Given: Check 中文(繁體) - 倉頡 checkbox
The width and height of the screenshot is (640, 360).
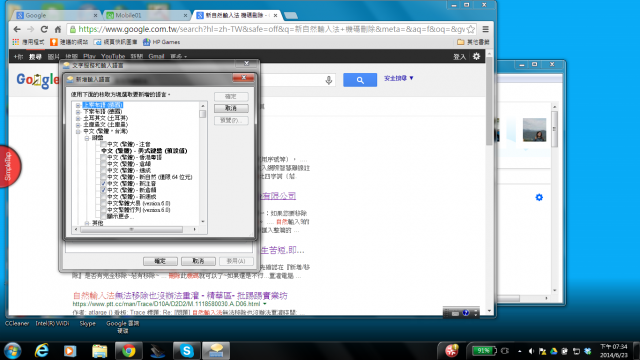Looking at the screenshot, I should coord(104,164).
